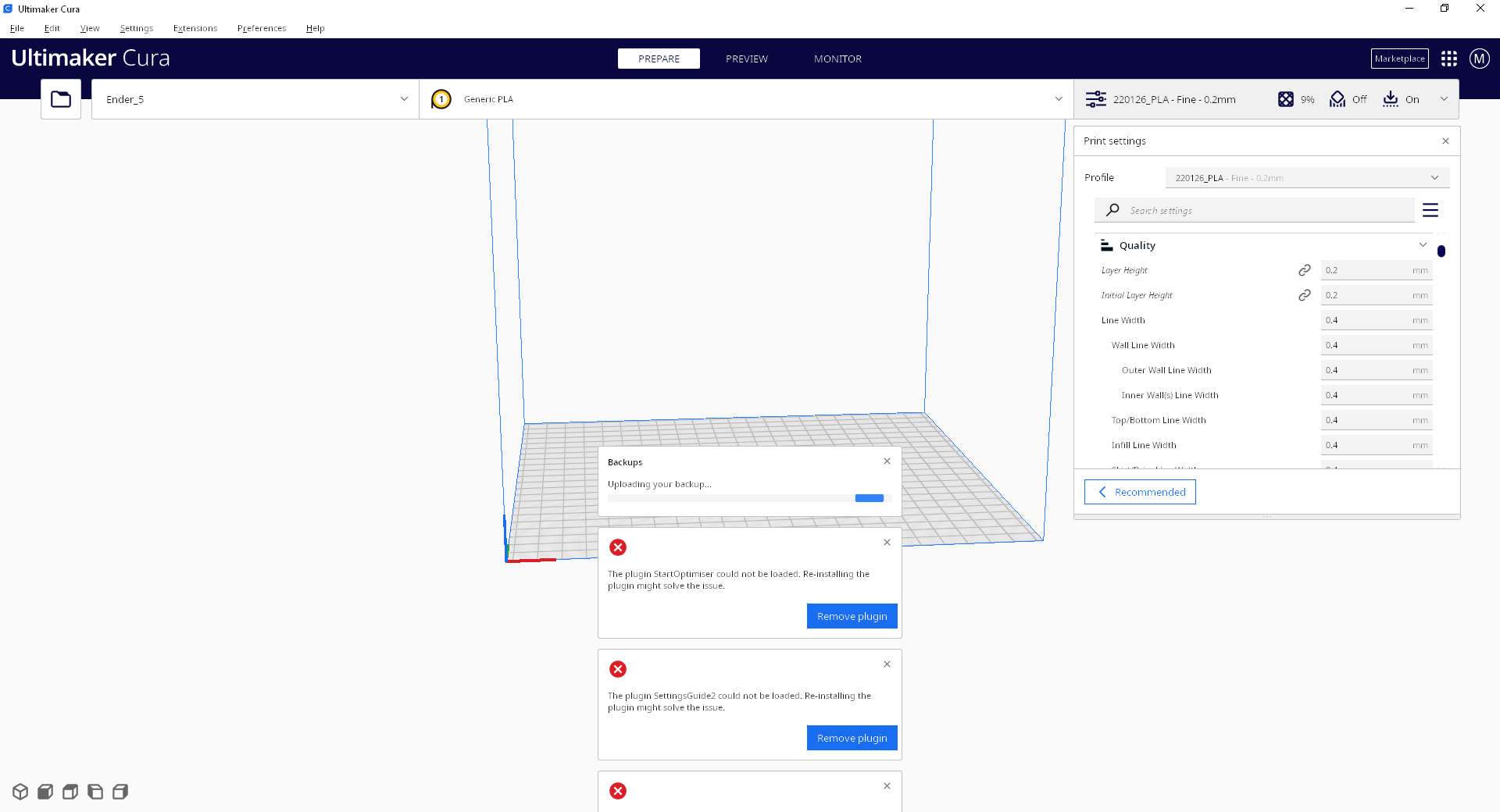Click adhesion On icon

[x=1391, y=99]
